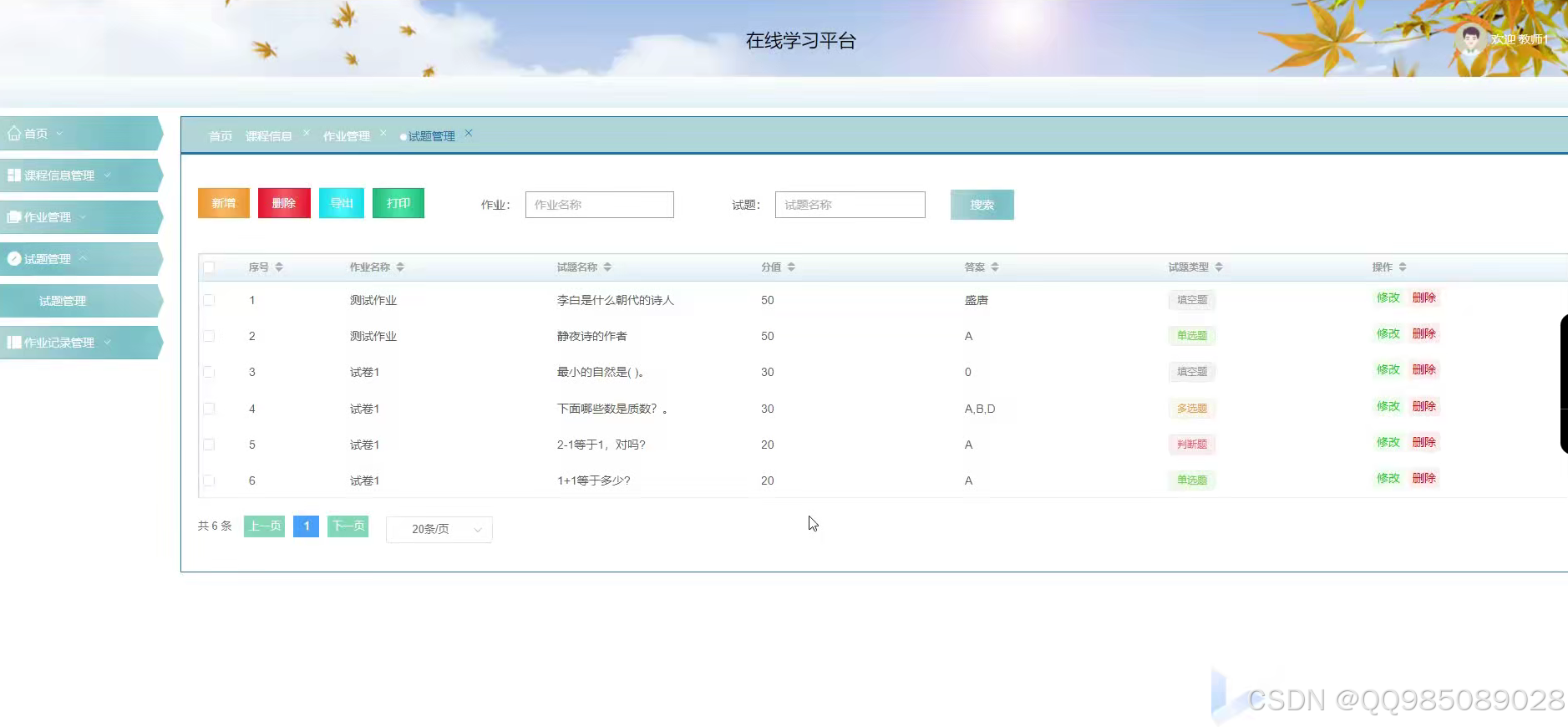Switch to the 作业管理 tab

[347, 136]
